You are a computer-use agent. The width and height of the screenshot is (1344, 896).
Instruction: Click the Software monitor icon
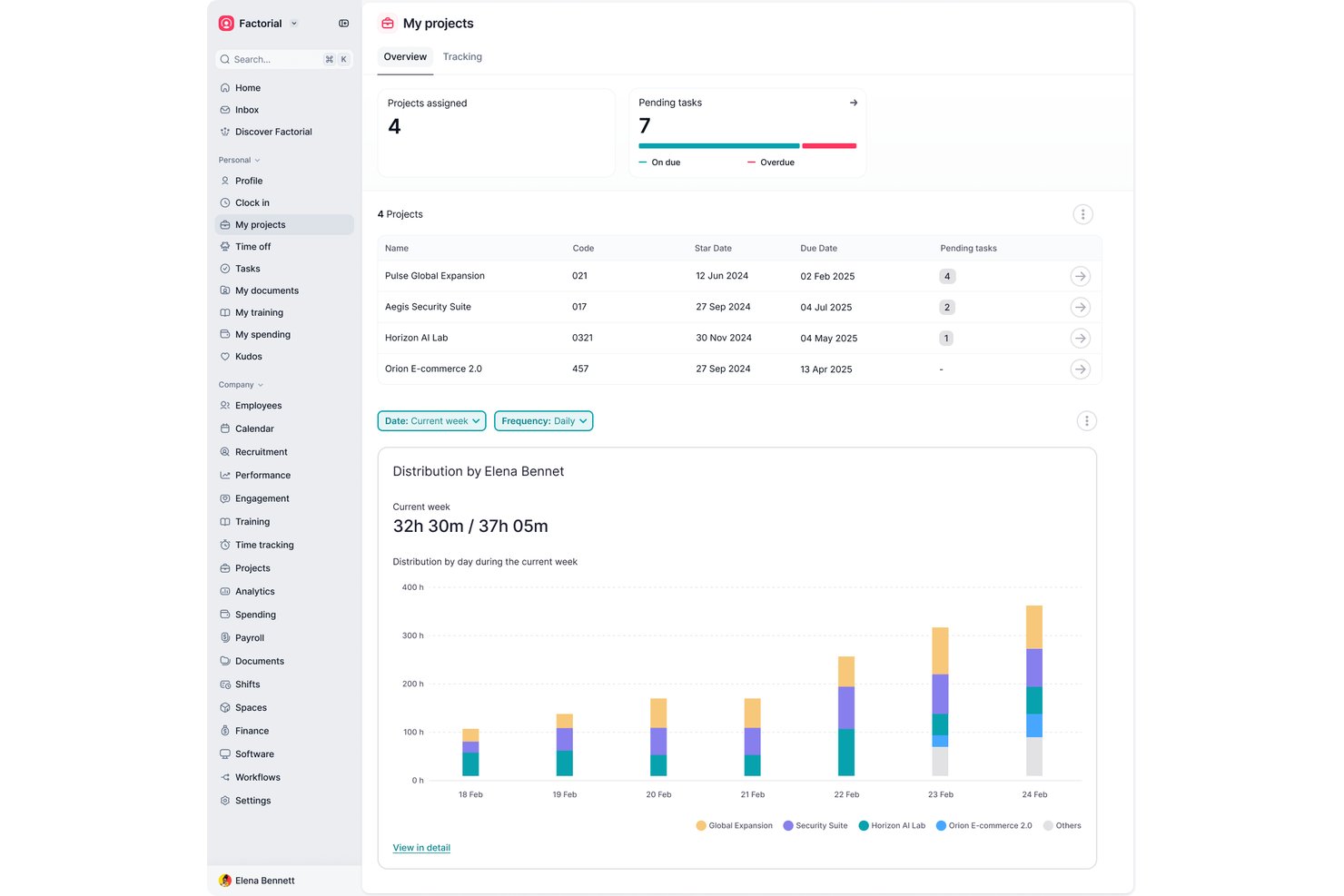tap(225, 754)
